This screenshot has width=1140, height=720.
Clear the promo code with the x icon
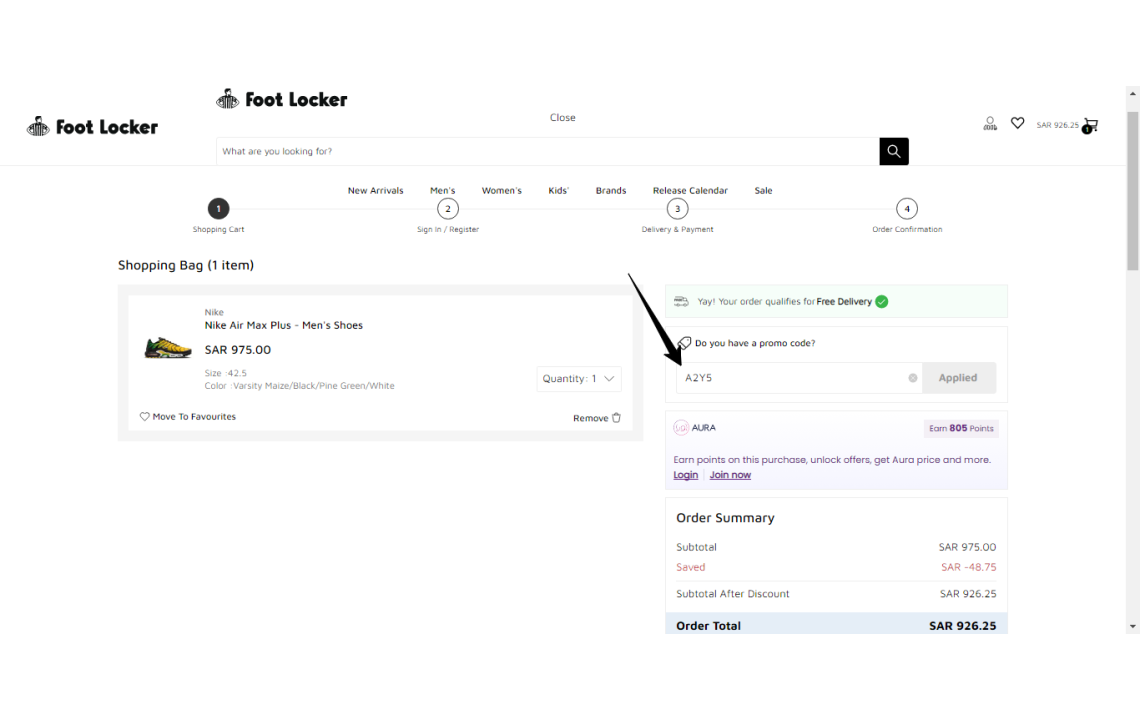coord(912,378)
